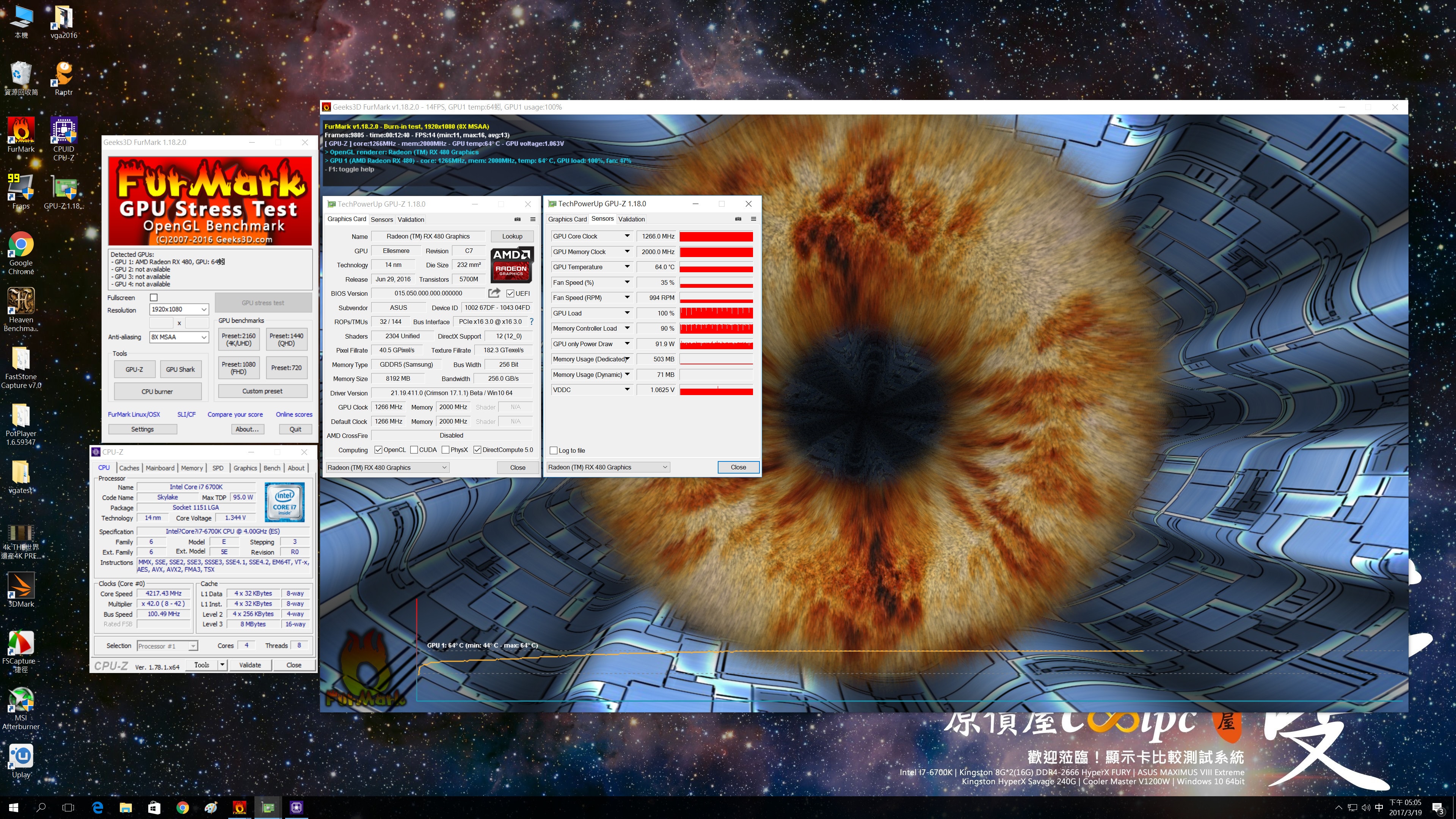1456x819 pixels.
Task: Open CPUID CPU-Z desktop shortcut
Action: click(64, 138)
